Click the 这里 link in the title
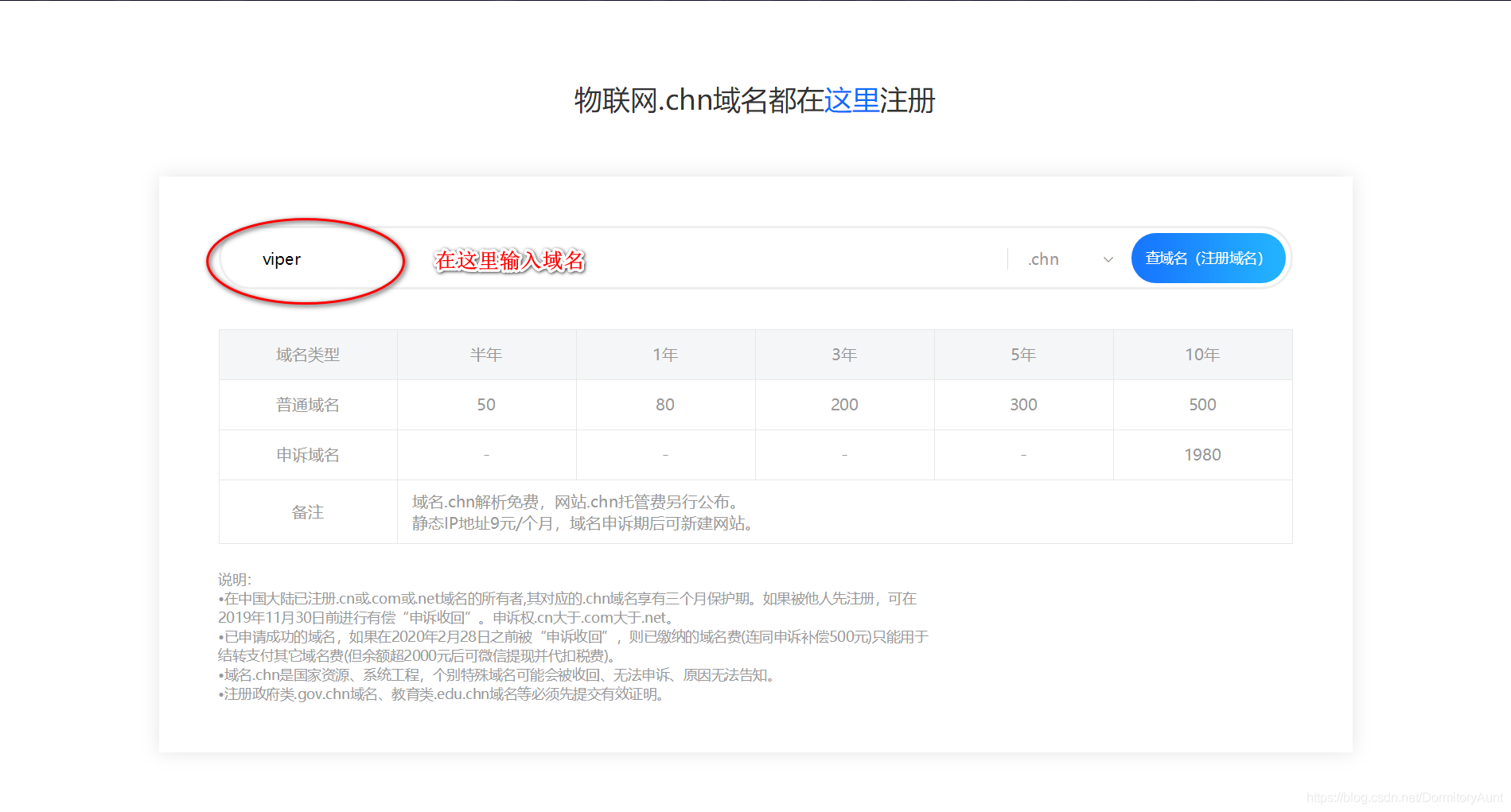Image resolution: width=1511 pixels, height=812 pixels. [851, 101]
